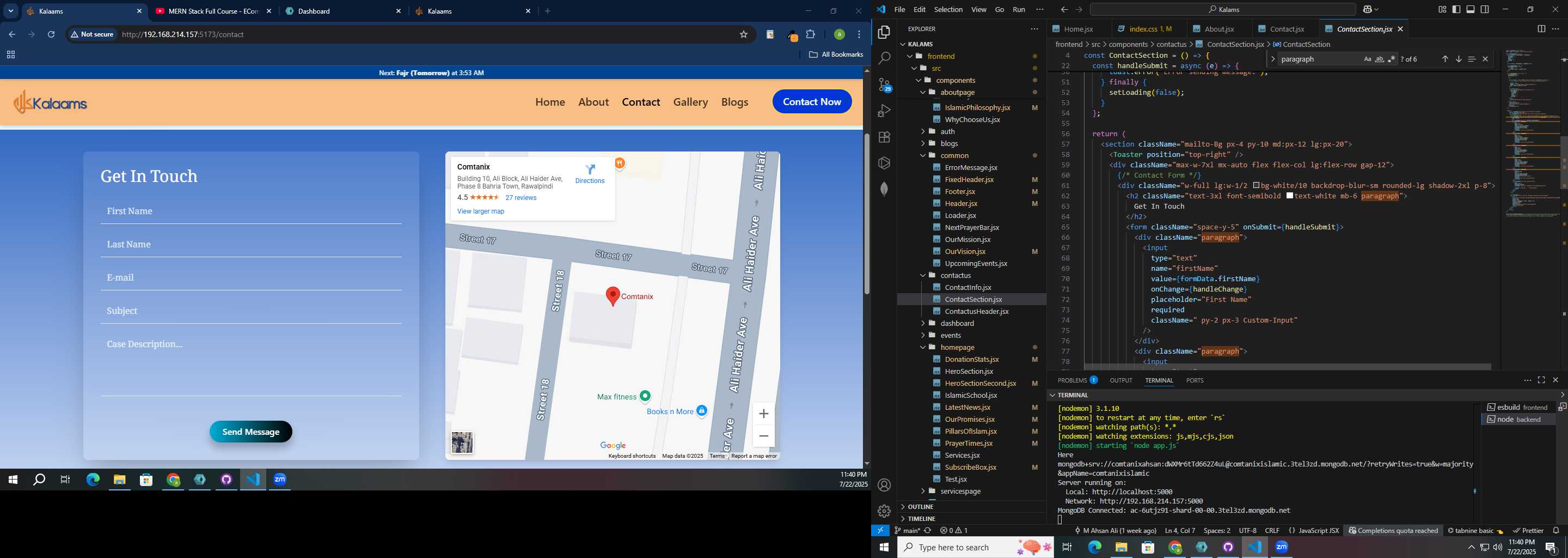Open the Selection menu in VS Code

[948, 10]
